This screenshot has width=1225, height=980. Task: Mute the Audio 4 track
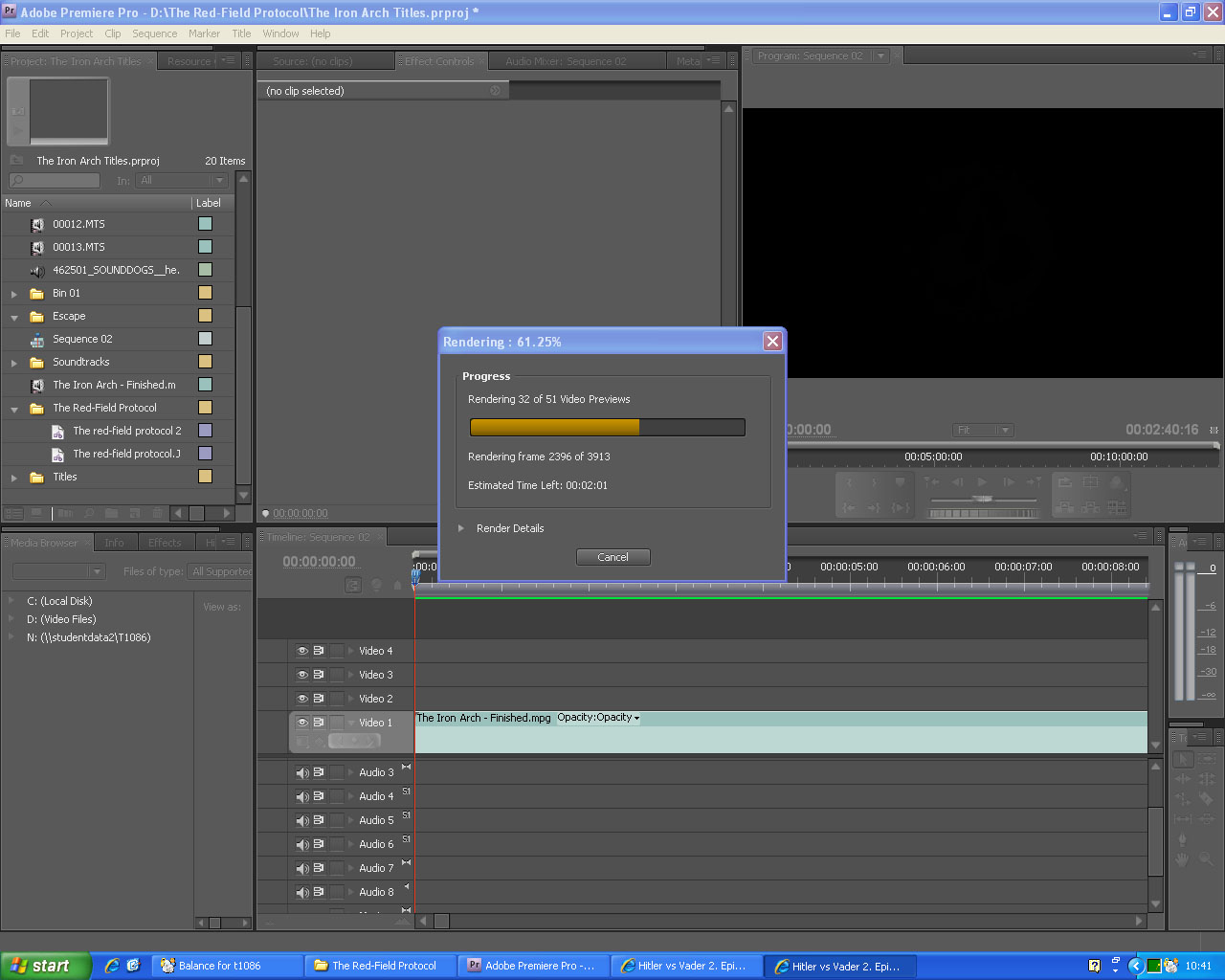302,796
